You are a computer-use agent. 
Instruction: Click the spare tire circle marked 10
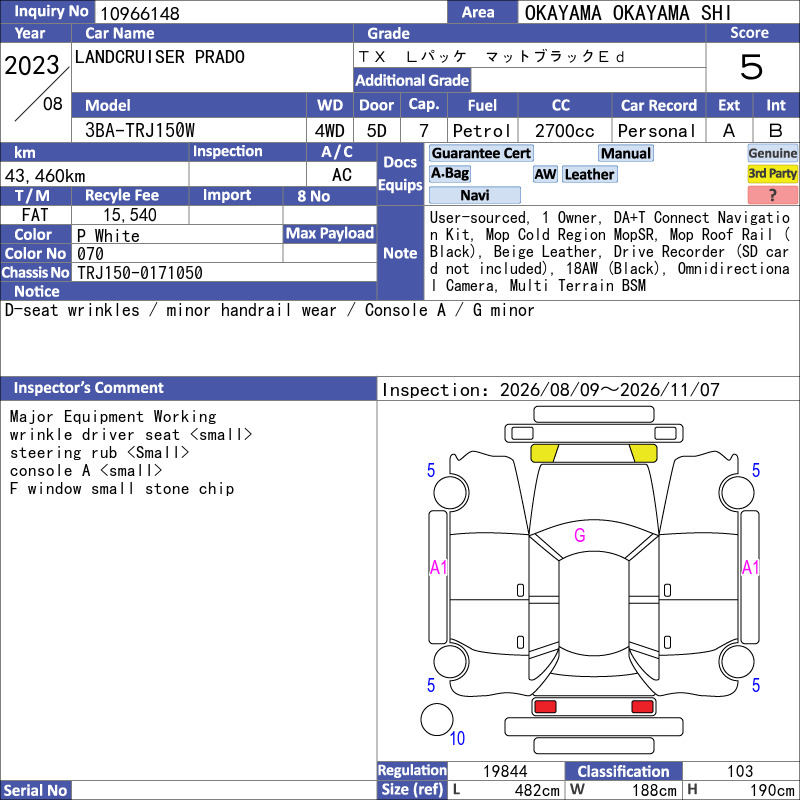click(x=437, y=719)
